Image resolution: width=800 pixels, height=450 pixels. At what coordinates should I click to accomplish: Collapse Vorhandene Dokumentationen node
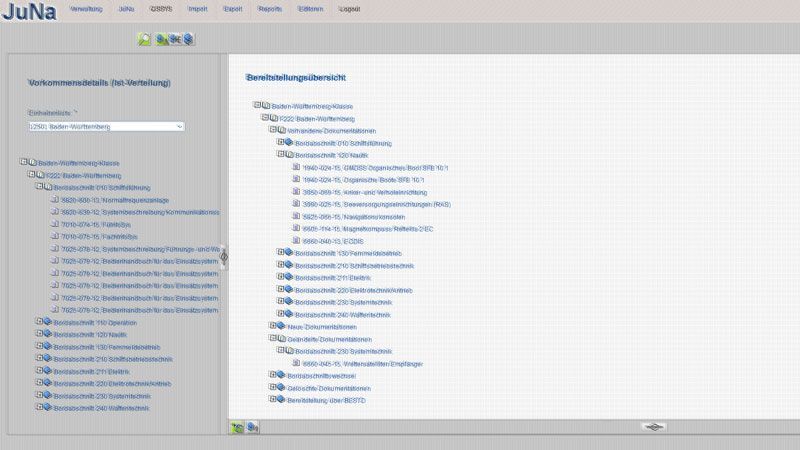273,130
